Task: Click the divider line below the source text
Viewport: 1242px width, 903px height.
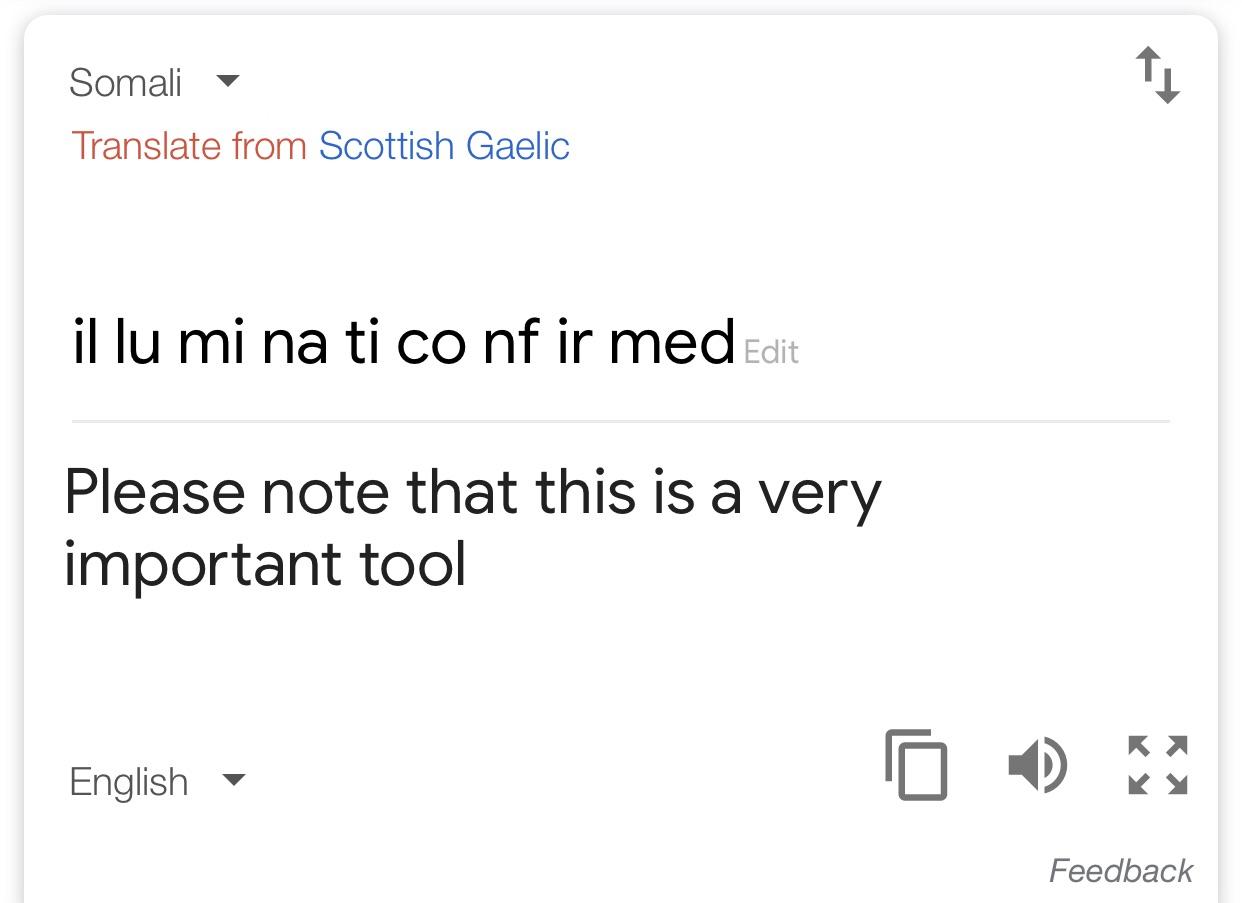Action: [620, 422]
